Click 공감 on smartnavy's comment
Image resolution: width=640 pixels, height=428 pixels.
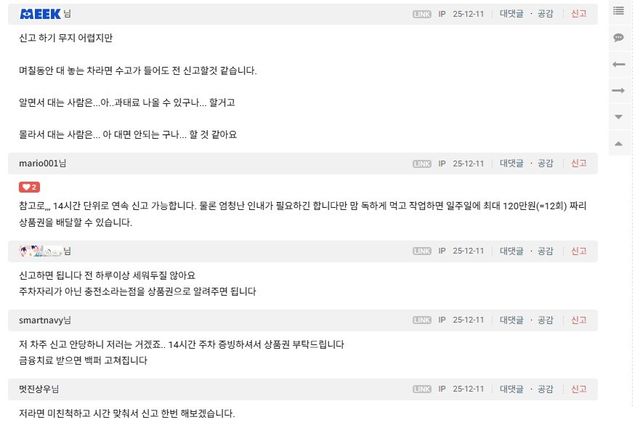click(545, 320)
